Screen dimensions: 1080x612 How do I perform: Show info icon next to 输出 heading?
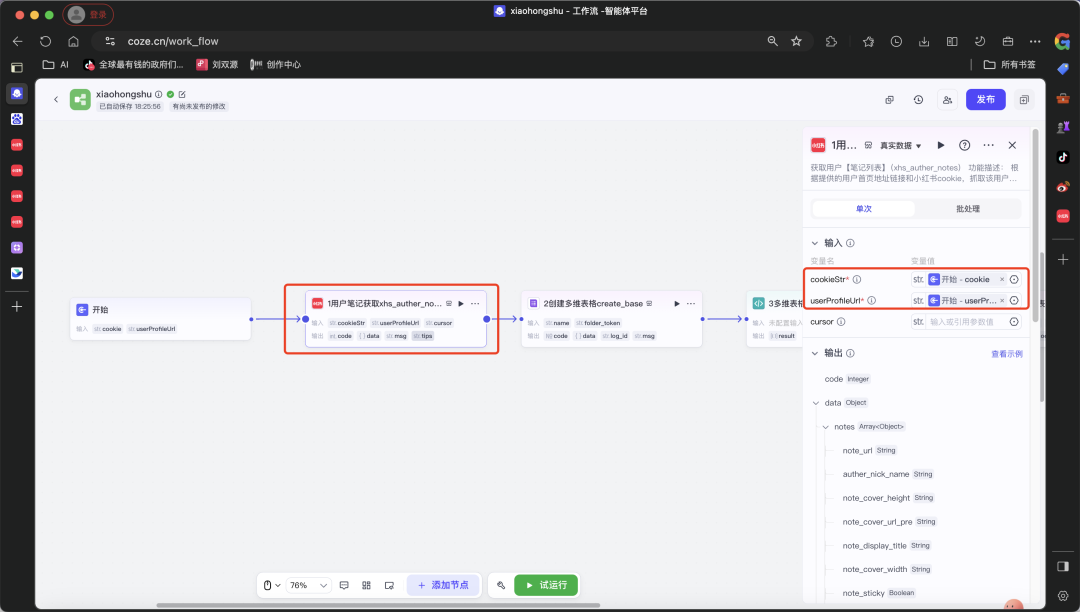click(x=850, y=353)
